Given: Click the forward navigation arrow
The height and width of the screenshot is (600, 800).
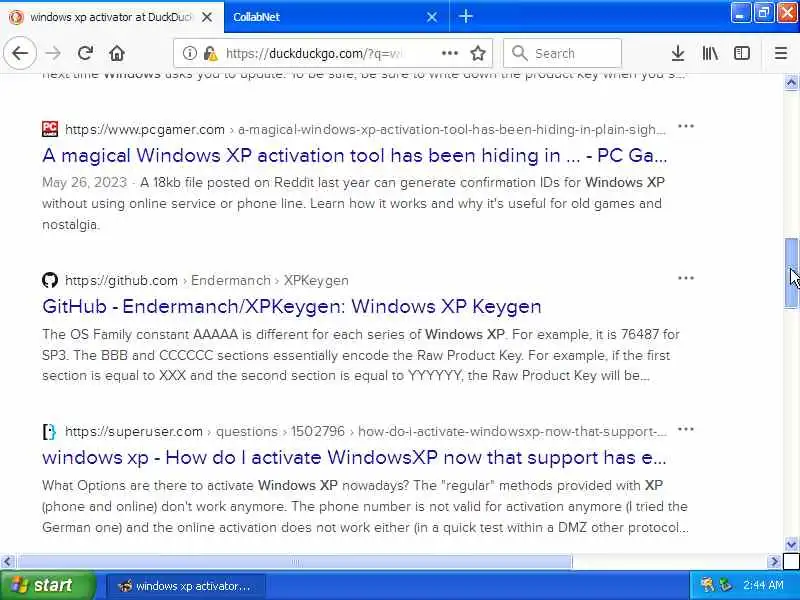Looking at the screenshot, I should click(x=53, y=53).
